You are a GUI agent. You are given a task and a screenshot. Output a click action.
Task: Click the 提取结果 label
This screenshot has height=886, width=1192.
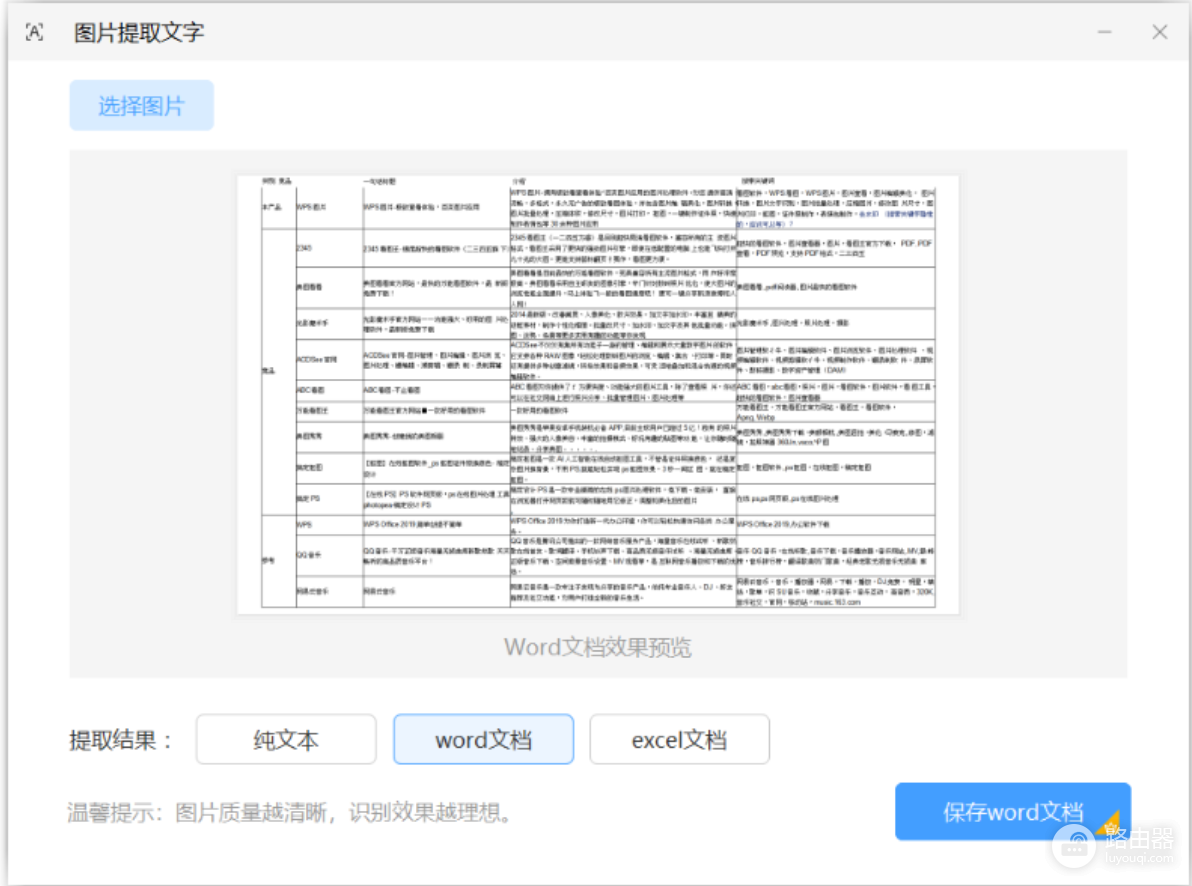(x=120, y=740)
